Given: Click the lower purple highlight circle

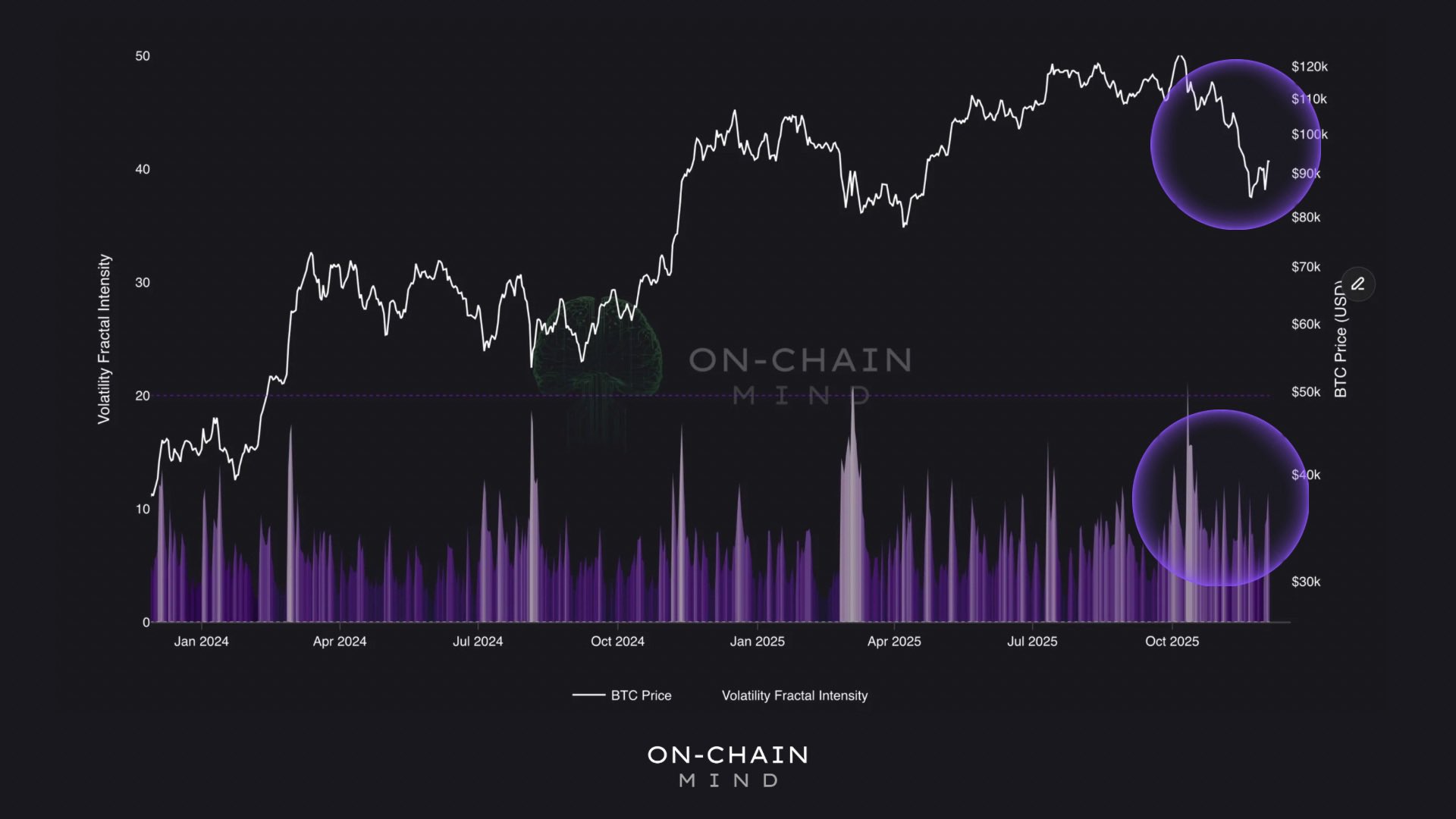Looking at the screenshot, I should [x=1220, y=498].
